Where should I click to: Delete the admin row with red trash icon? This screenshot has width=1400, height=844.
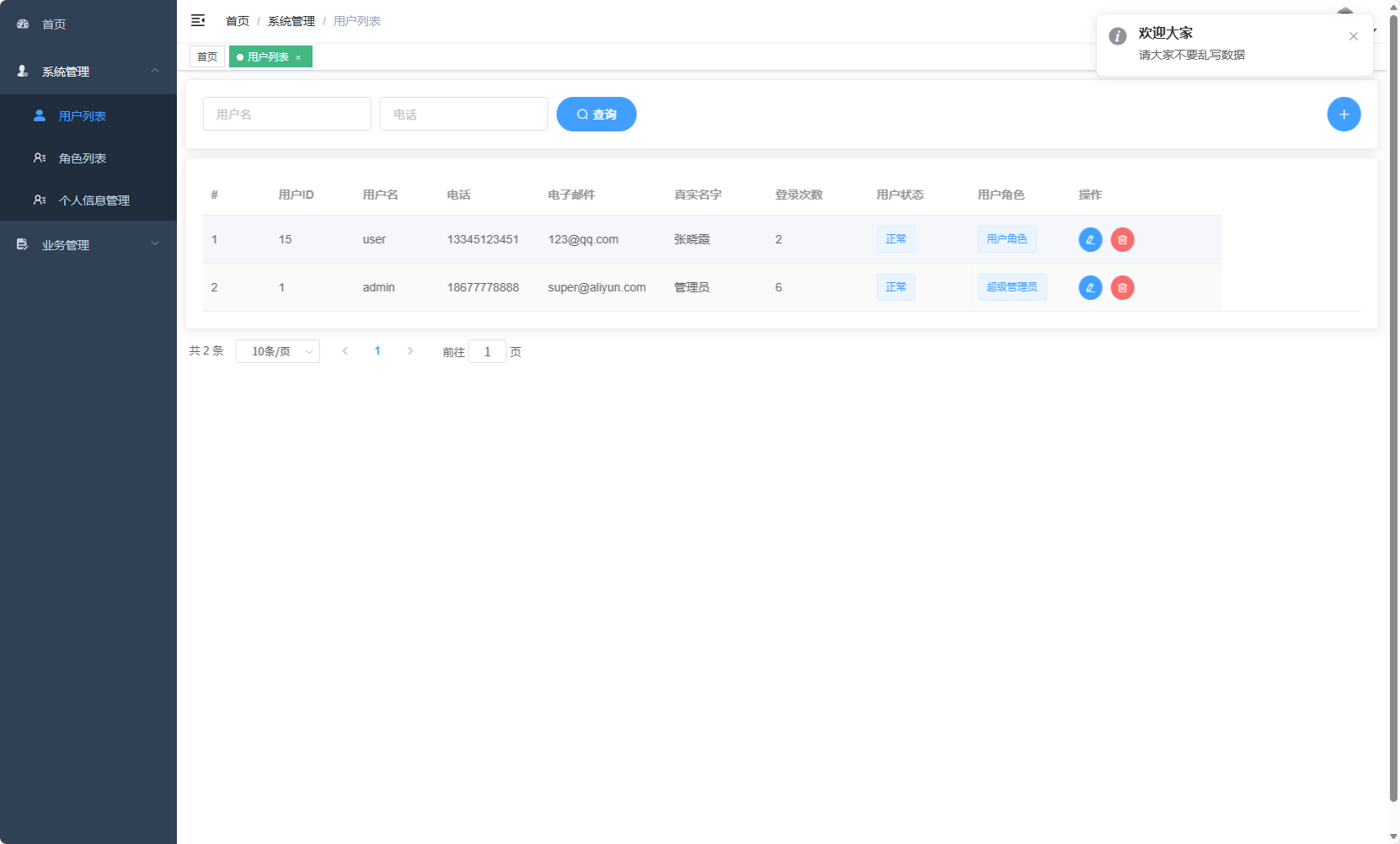click(x=1122, y=288)
